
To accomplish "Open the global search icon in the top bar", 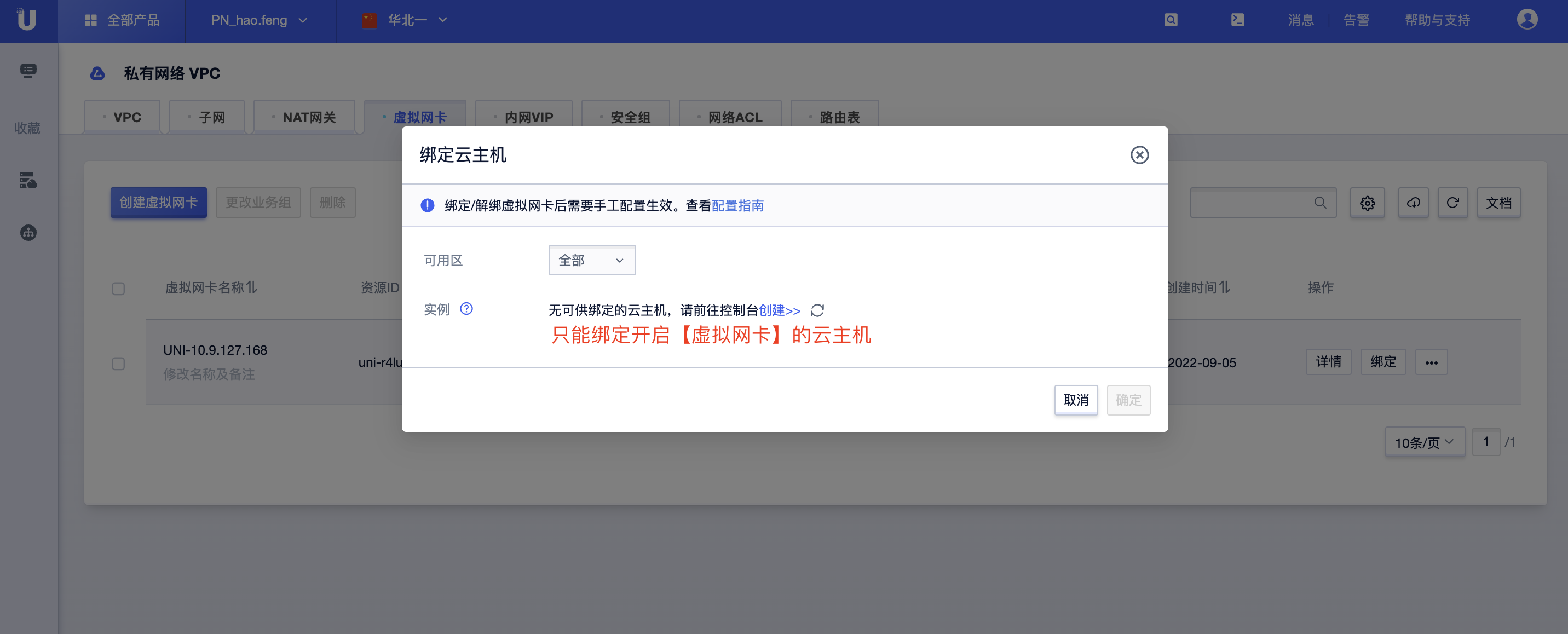I will point(1170,20).
